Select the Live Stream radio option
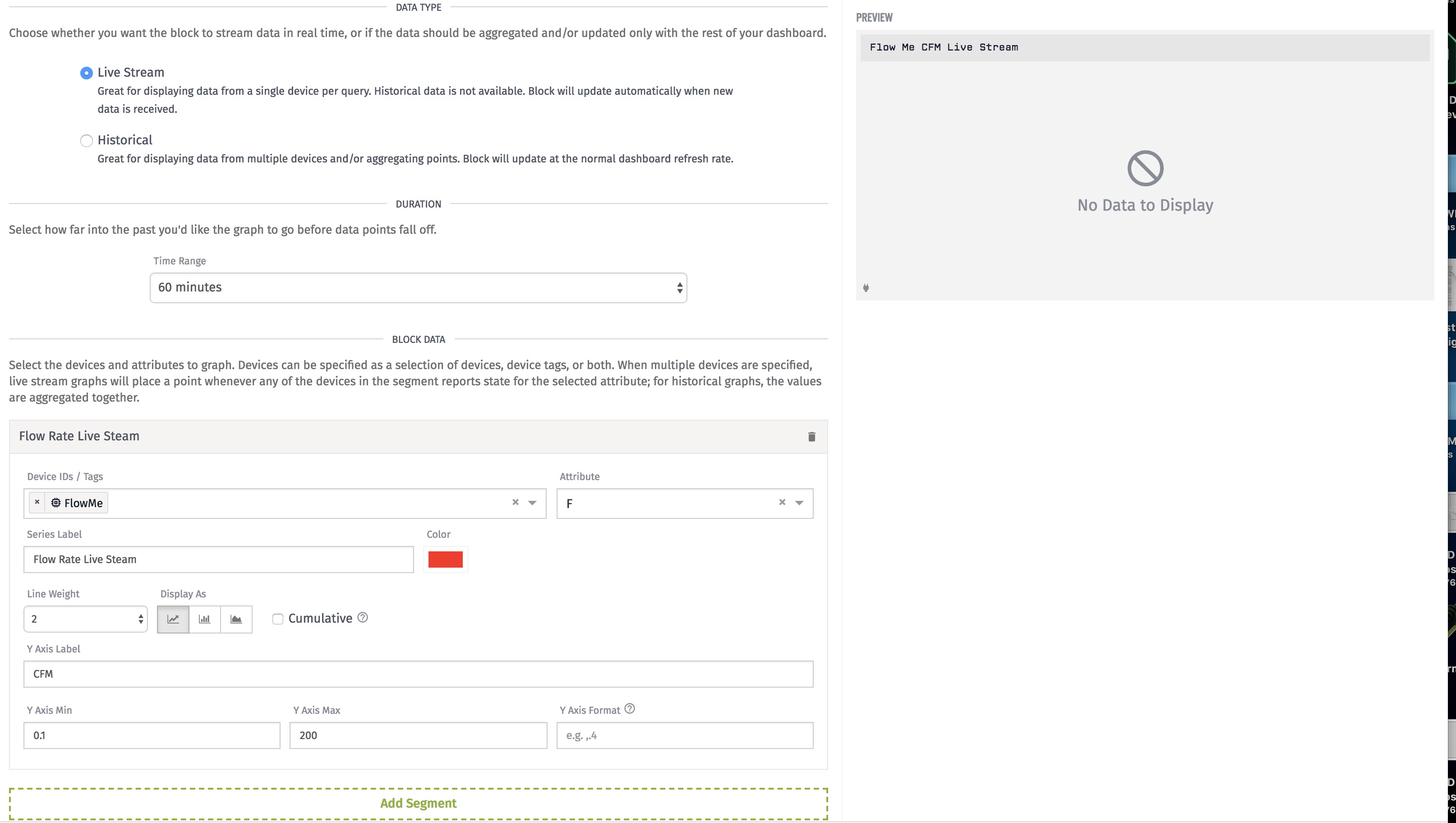Image resolution: width=1456 pixels, height=823 pixels. coord(87,73)
